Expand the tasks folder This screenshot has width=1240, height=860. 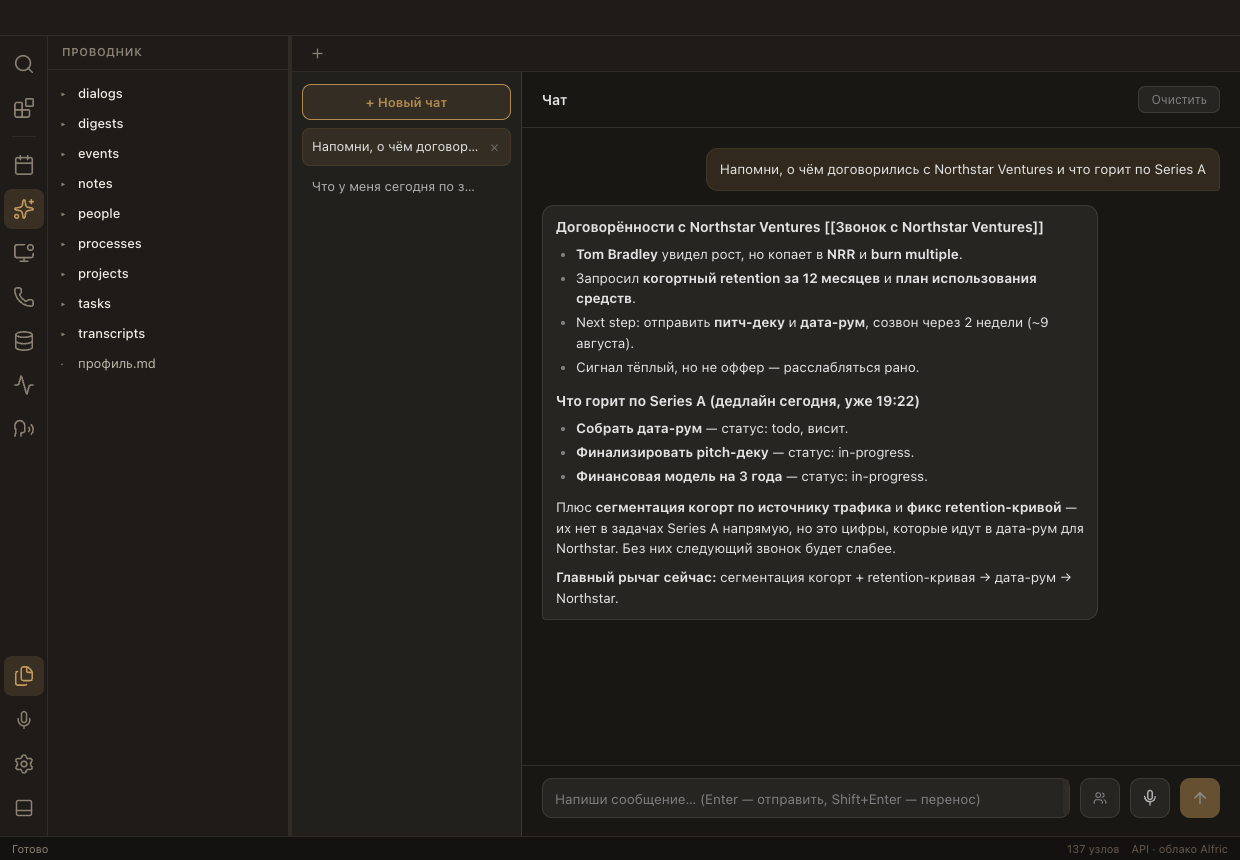(167, 303)
